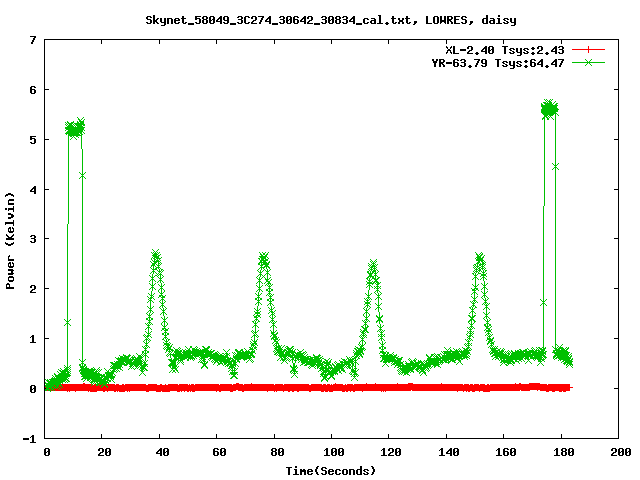This screenshot has width=640, height=480.
Task: Click the y-axis tick label 6
Action: (33, 90)
